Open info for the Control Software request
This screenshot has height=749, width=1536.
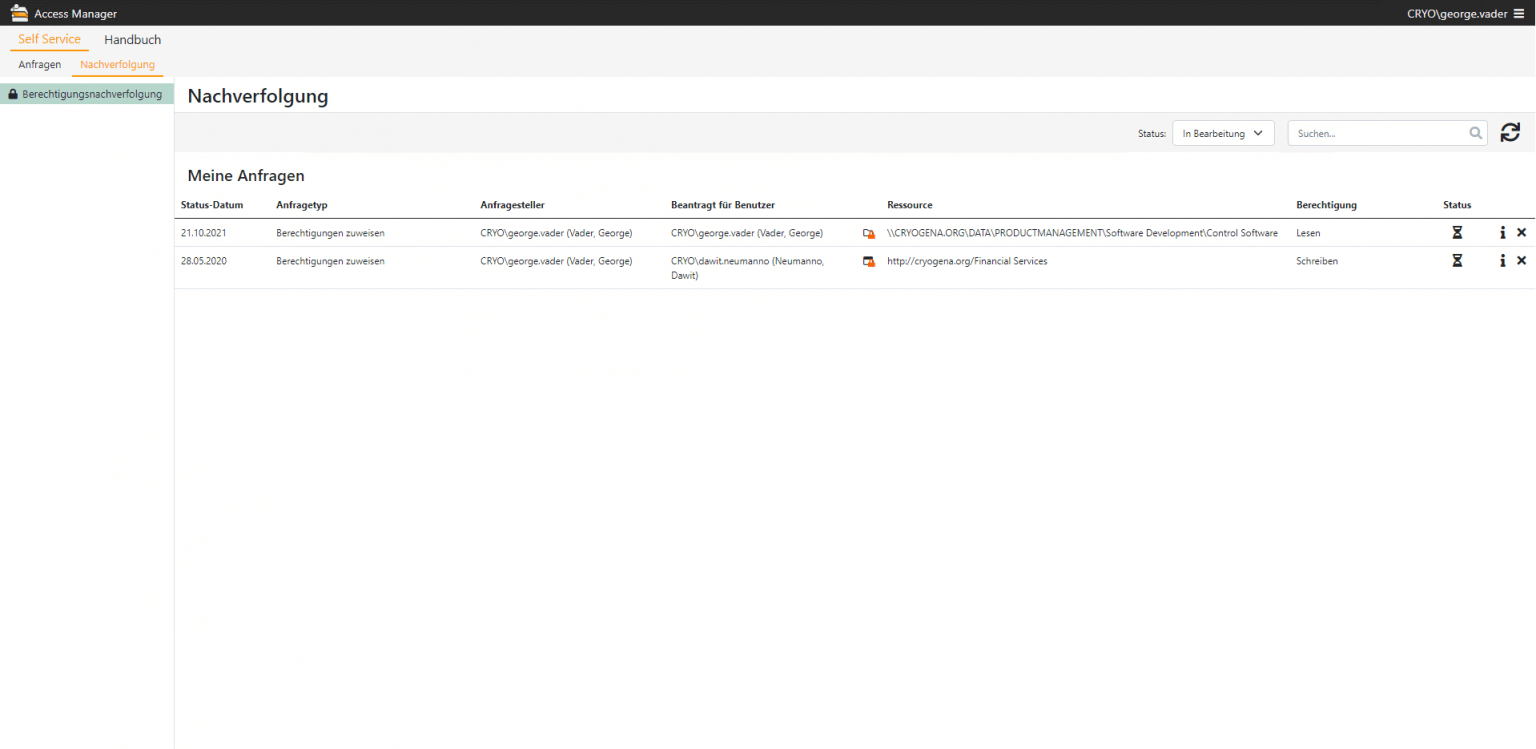click(1502, 233)
